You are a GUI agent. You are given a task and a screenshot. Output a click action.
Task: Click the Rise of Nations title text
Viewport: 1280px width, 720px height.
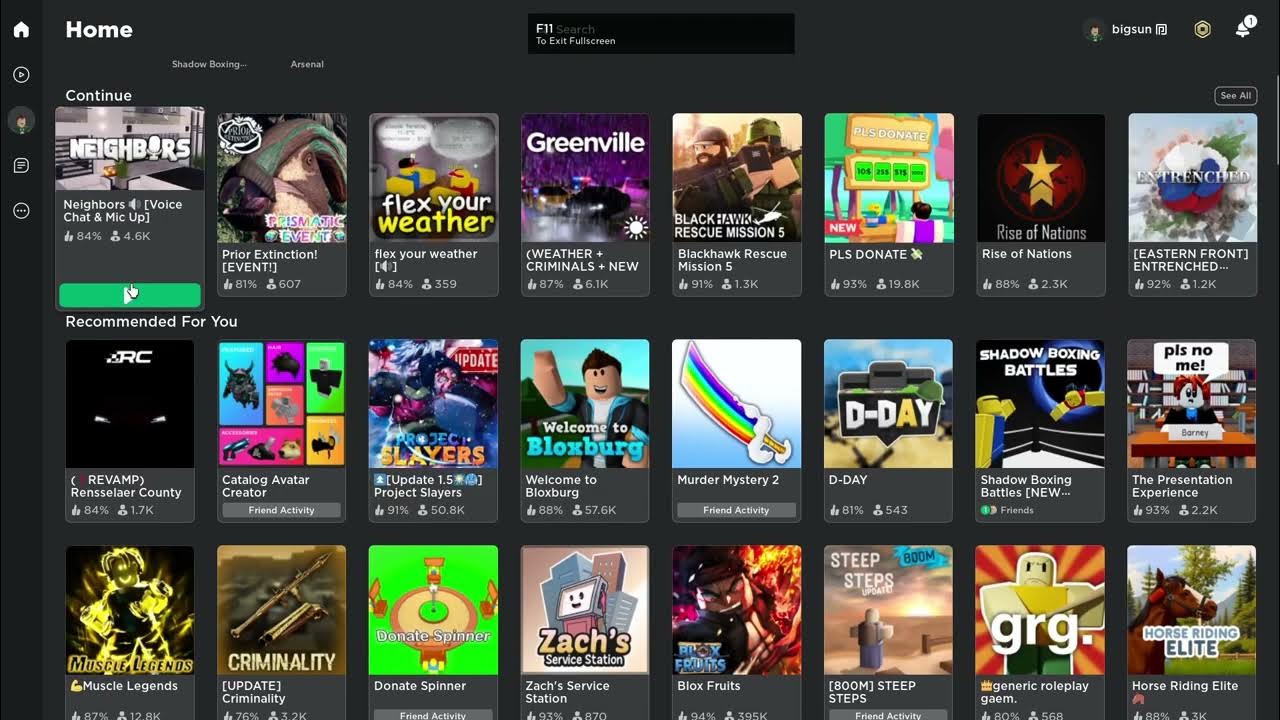[1027, 254]
